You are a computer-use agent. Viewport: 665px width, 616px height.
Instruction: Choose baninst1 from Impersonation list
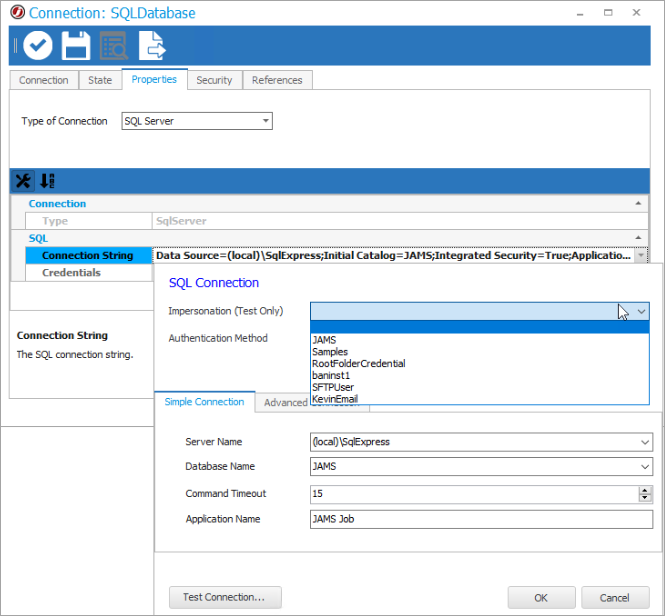point(480,375)
